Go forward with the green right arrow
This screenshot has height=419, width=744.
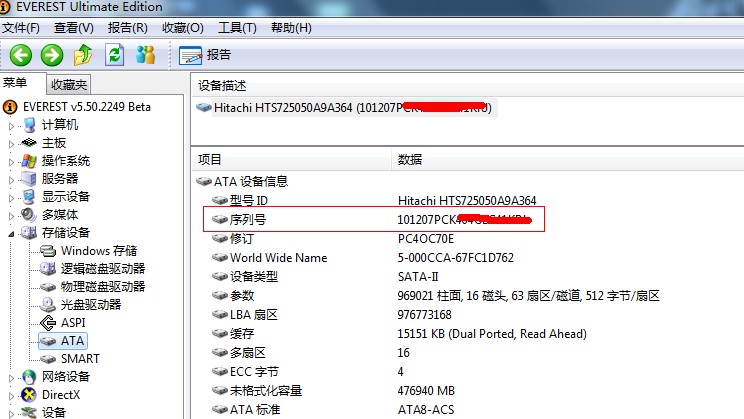(x=52, y=55)
